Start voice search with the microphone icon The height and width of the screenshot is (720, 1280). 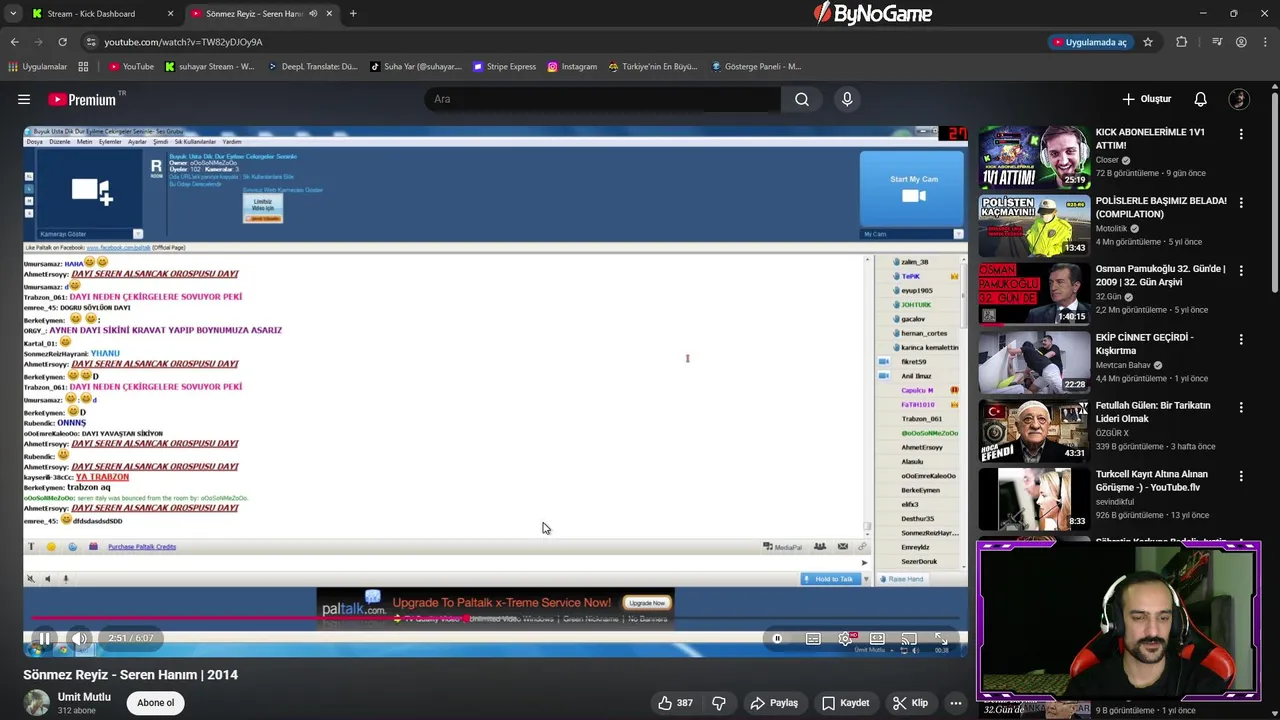point(847,99)
